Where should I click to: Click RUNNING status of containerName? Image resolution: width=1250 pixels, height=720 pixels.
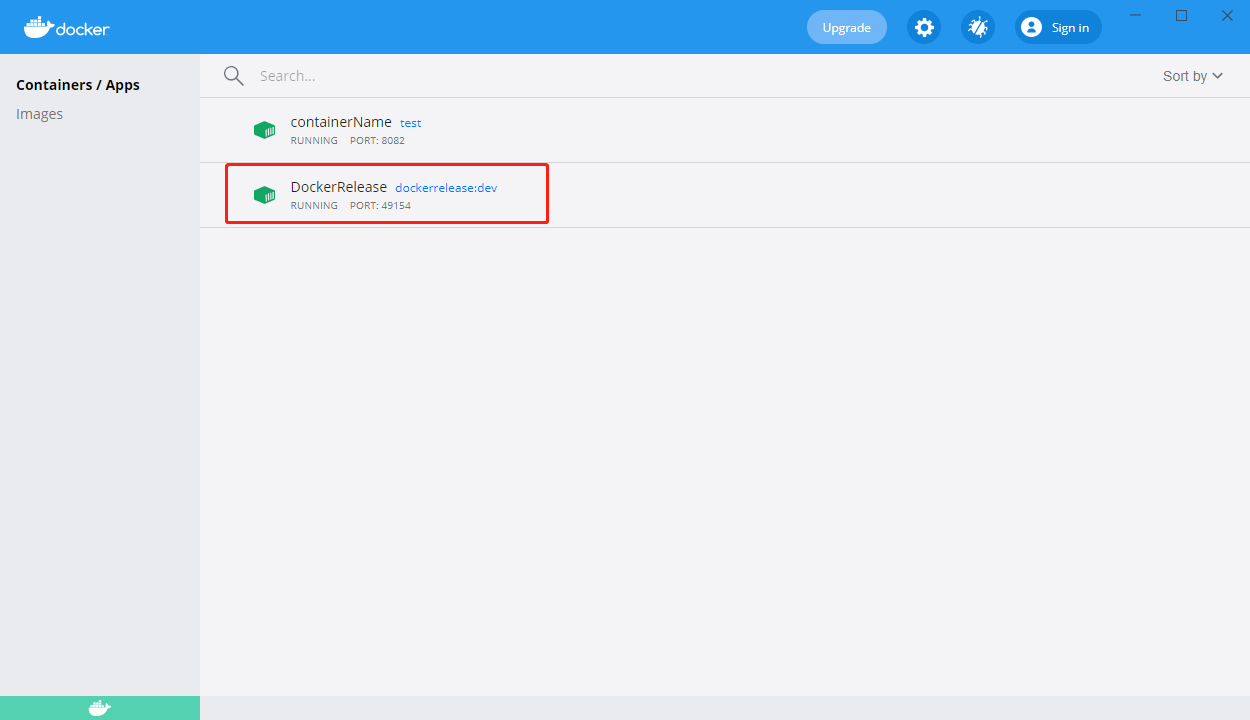314,141
